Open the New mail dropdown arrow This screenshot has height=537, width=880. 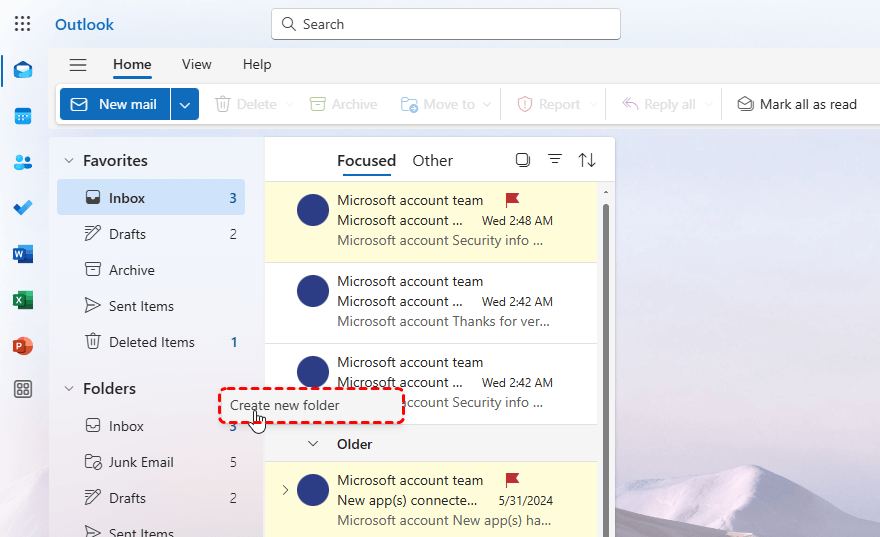[x=185, y=104]
